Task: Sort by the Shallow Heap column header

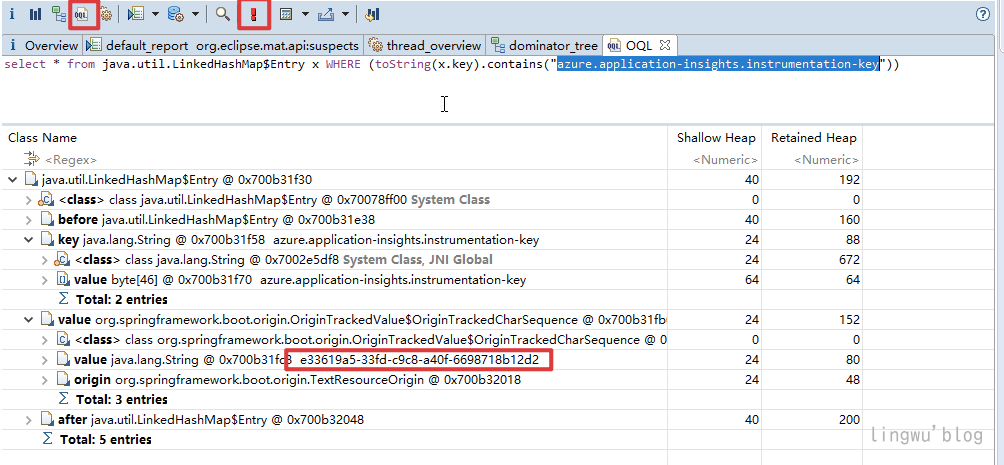Action: coord(716,138)
